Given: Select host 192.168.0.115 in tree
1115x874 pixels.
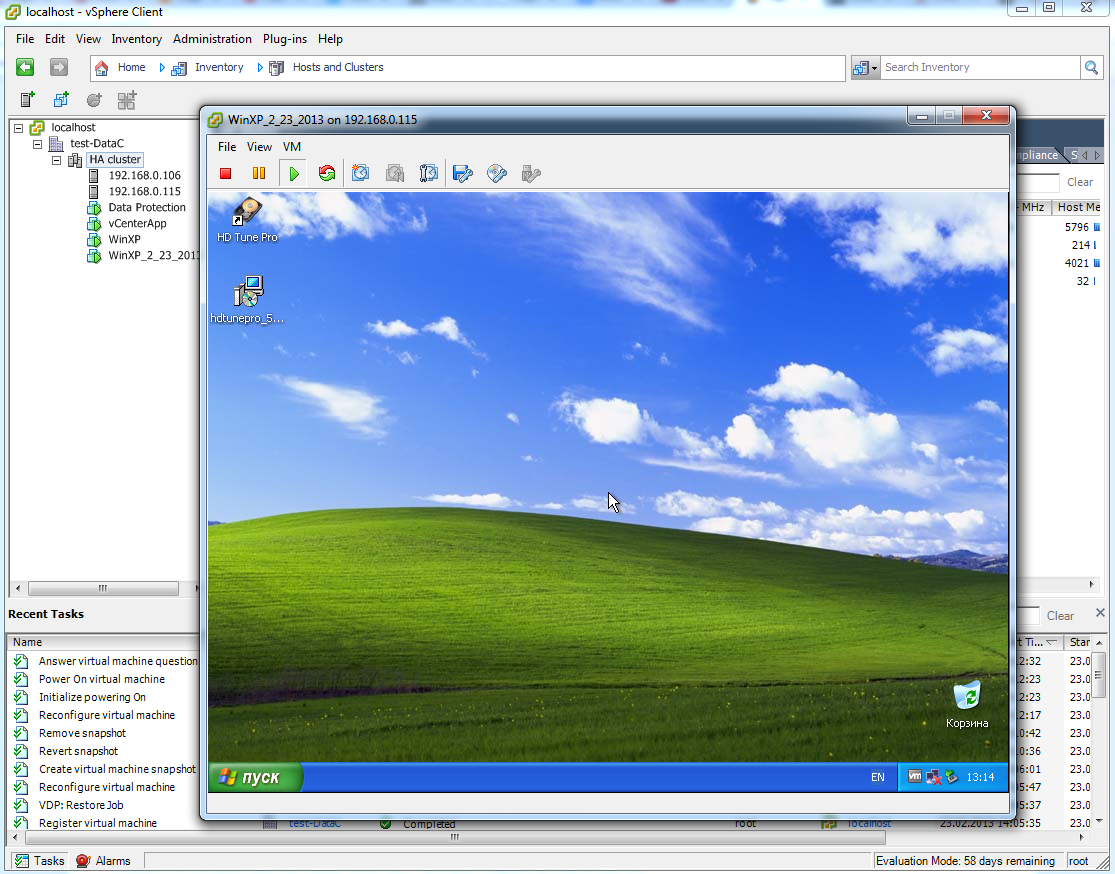Looking at the screenshot, I should pos(144,191).
